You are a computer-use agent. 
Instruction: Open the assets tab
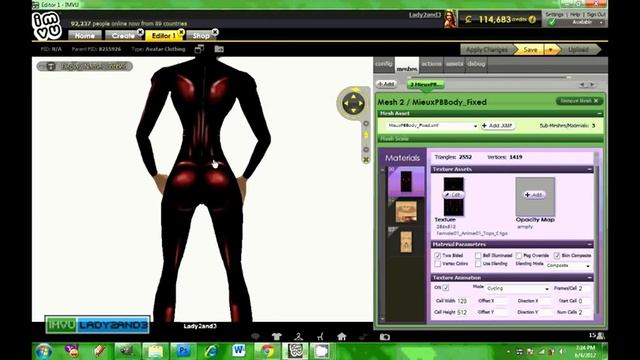[454, 64]
